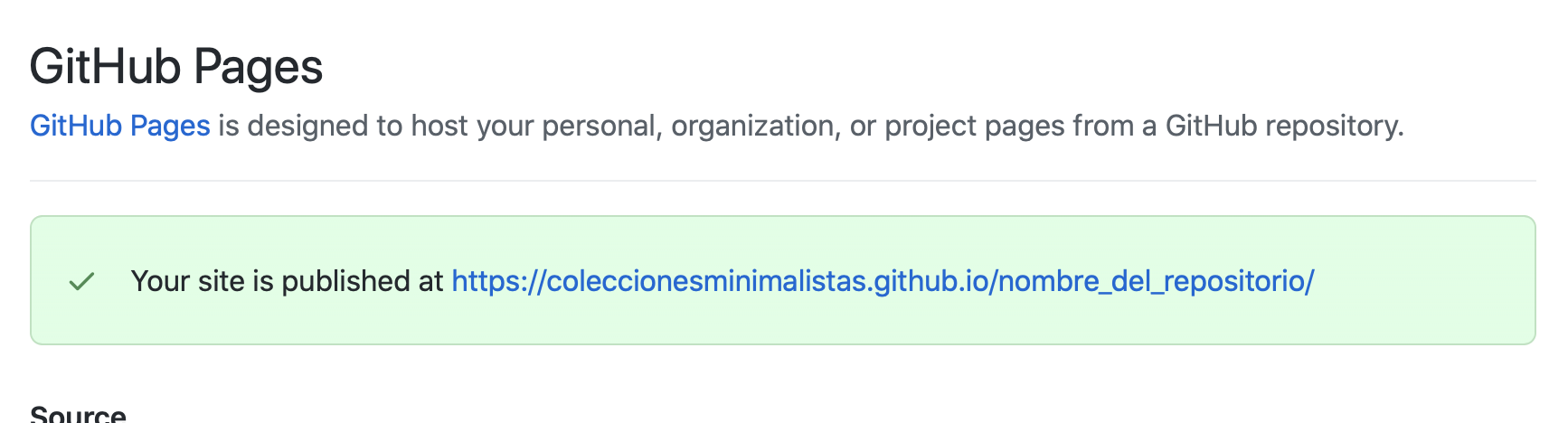Open the published site URL link
The height and width of the screenshot is (423, 1568).
pyautogui.click(x=882, y=281)
